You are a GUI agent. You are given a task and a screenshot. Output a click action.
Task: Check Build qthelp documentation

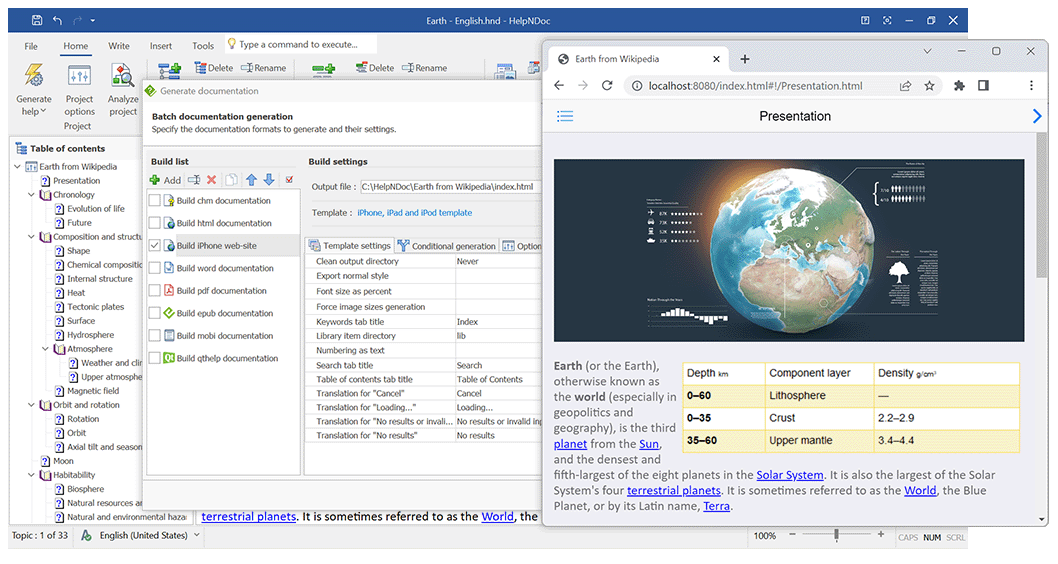(x=155, y=358)
